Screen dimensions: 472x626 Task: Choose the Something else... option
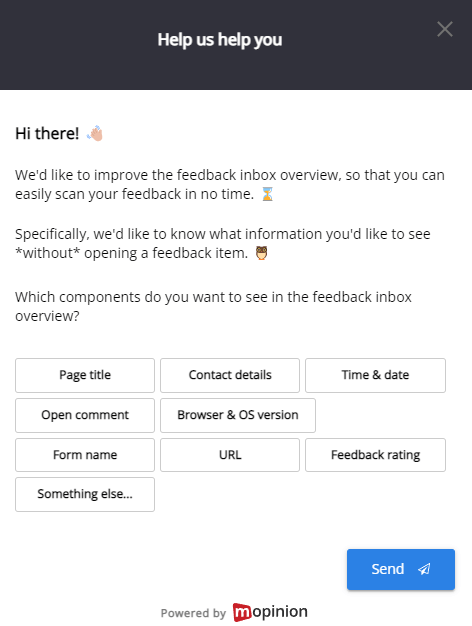[x=85, y=494]
